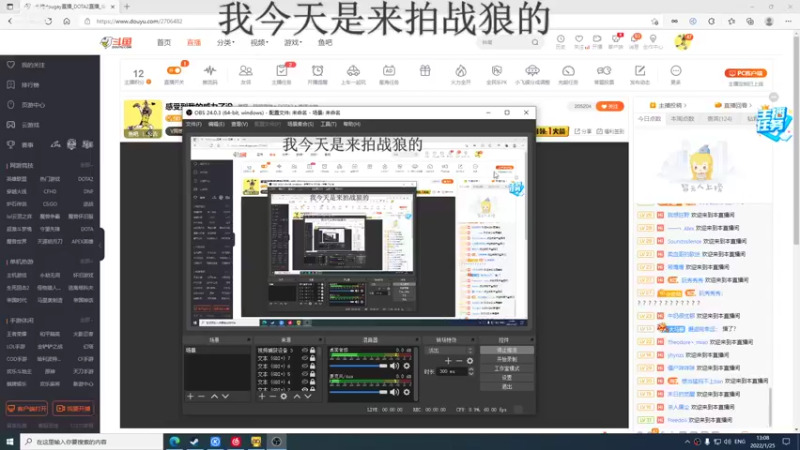Open the 更多 ellipsis icon in Douyu toolbar

click(x=676, y=71)
